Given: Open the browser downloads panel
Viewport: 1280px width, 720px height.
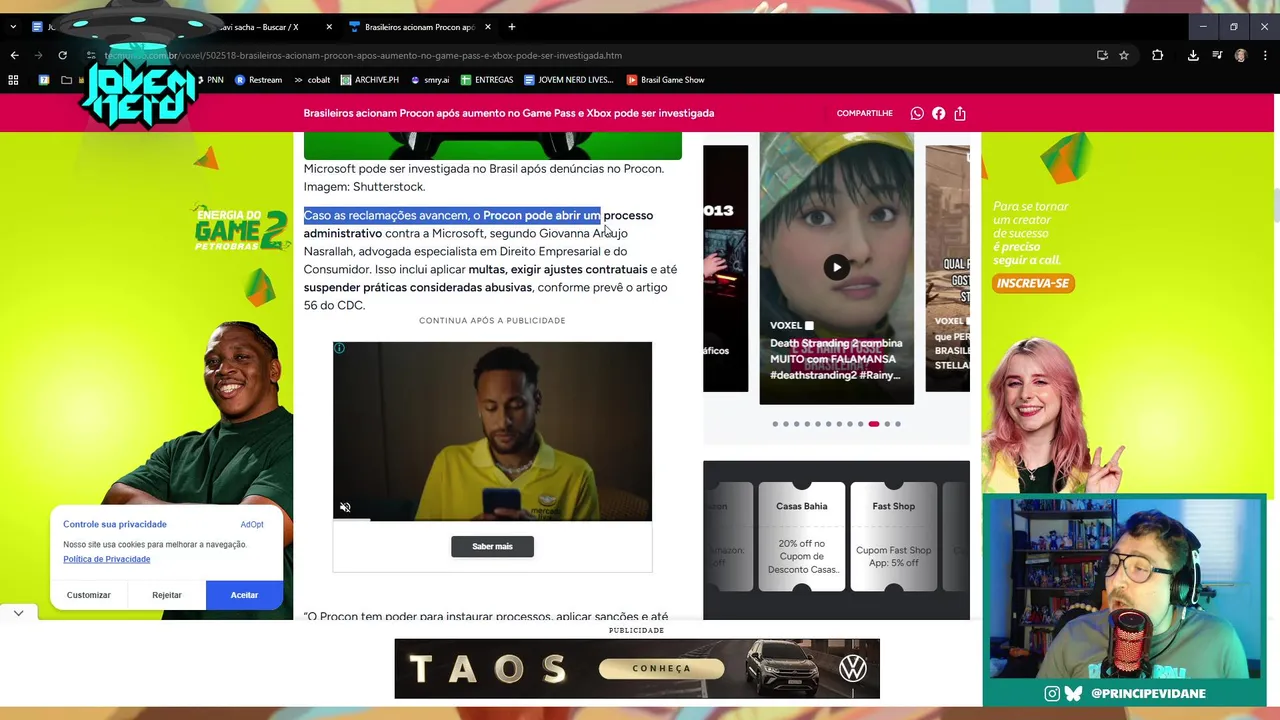Looking at the screenshot, I should coord(1193,55).
